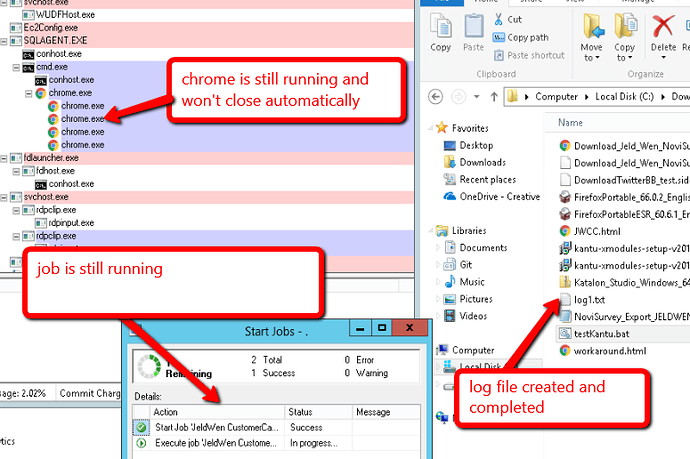Go up one folder with Up arrow

(494, 96)
